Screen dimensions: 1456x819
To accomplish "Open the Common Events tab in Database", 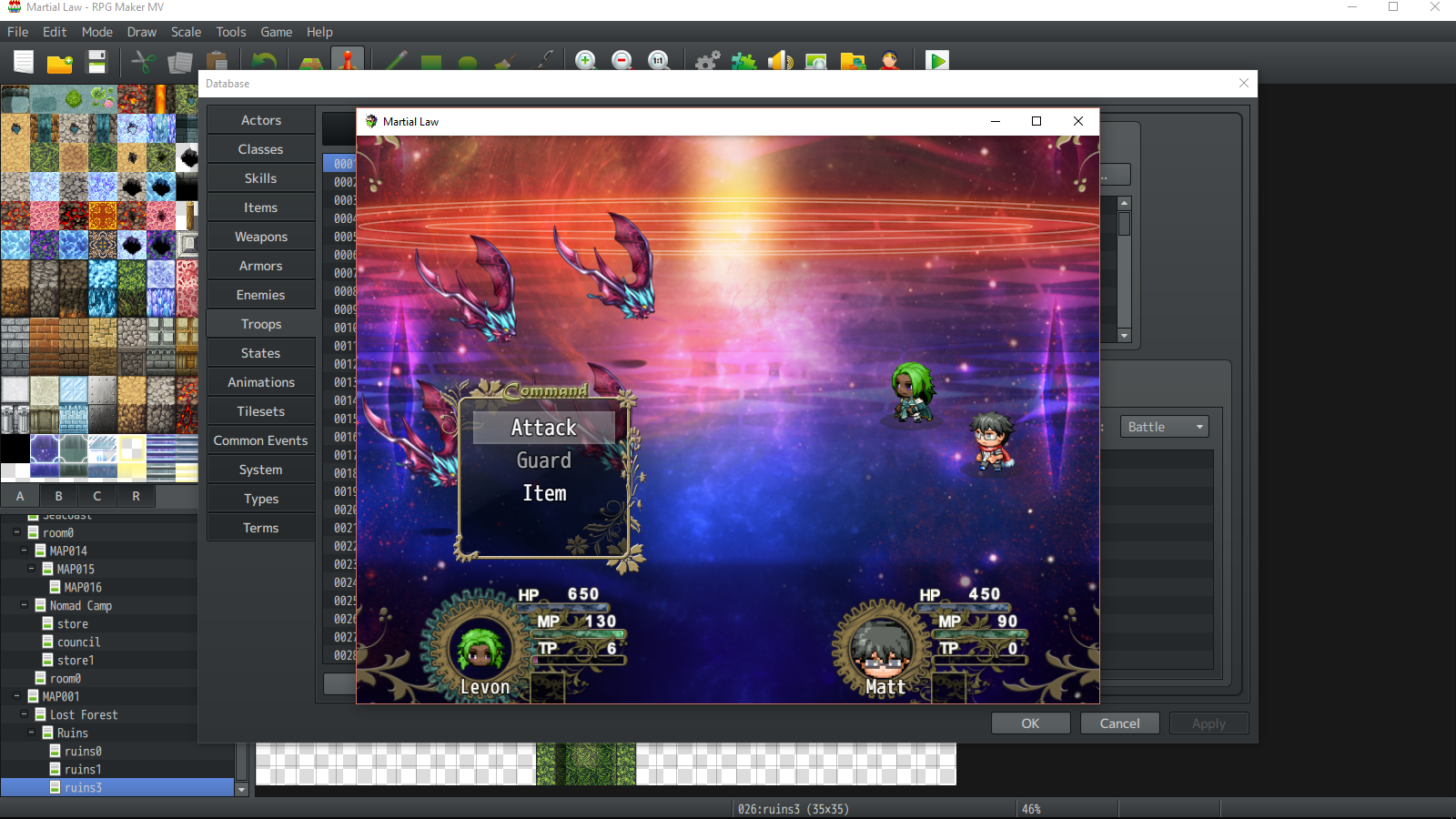I will click(261, 440).
